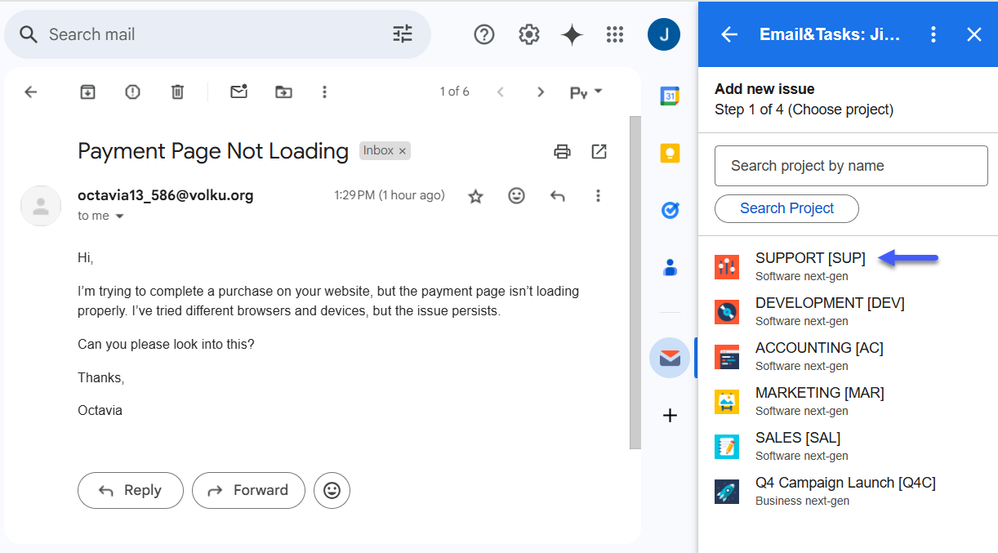Archive this email

coord(88,92)
